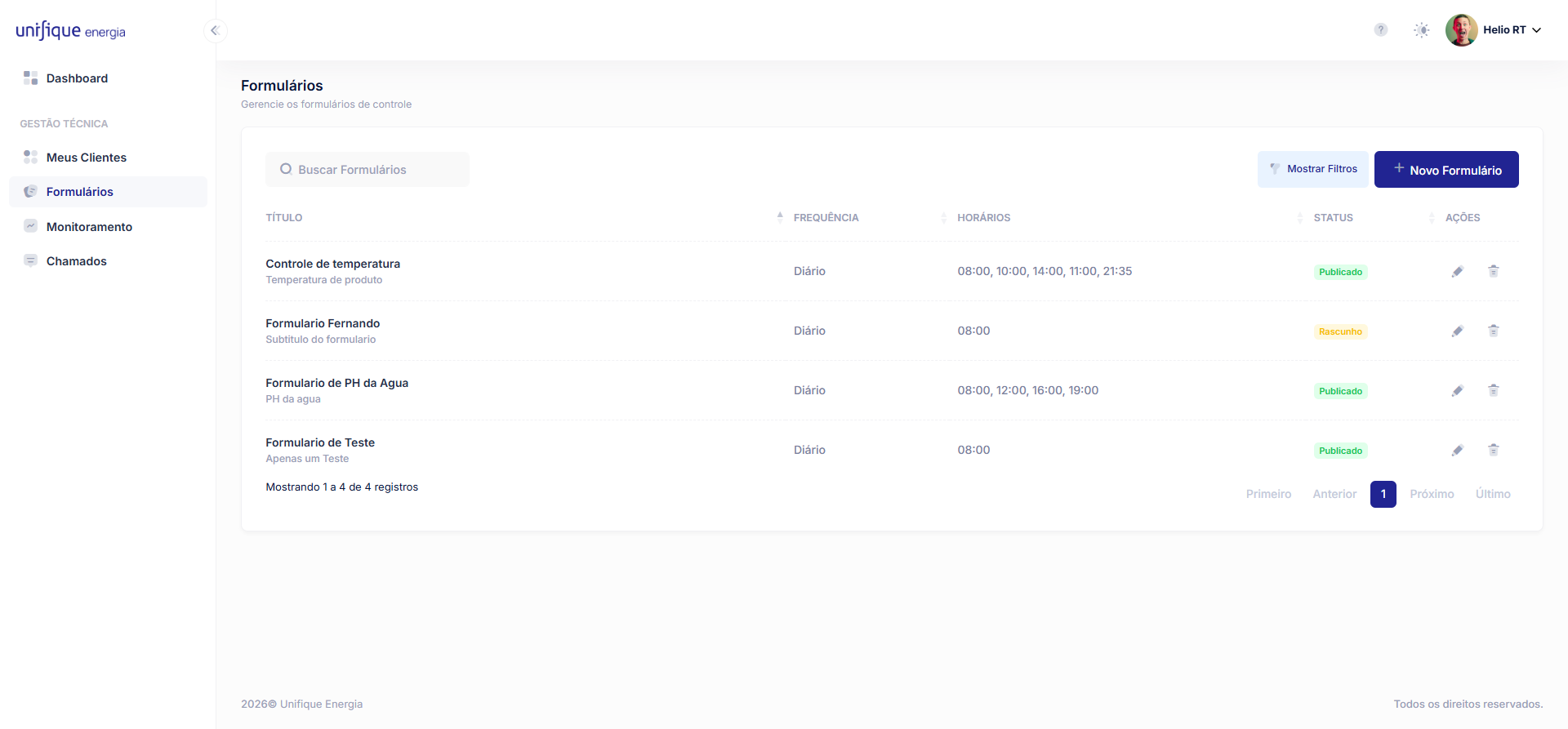Edit the Formulario de PH da Agua
Viewport: 1568px width, 729px height.
[x=1457, y=391]
